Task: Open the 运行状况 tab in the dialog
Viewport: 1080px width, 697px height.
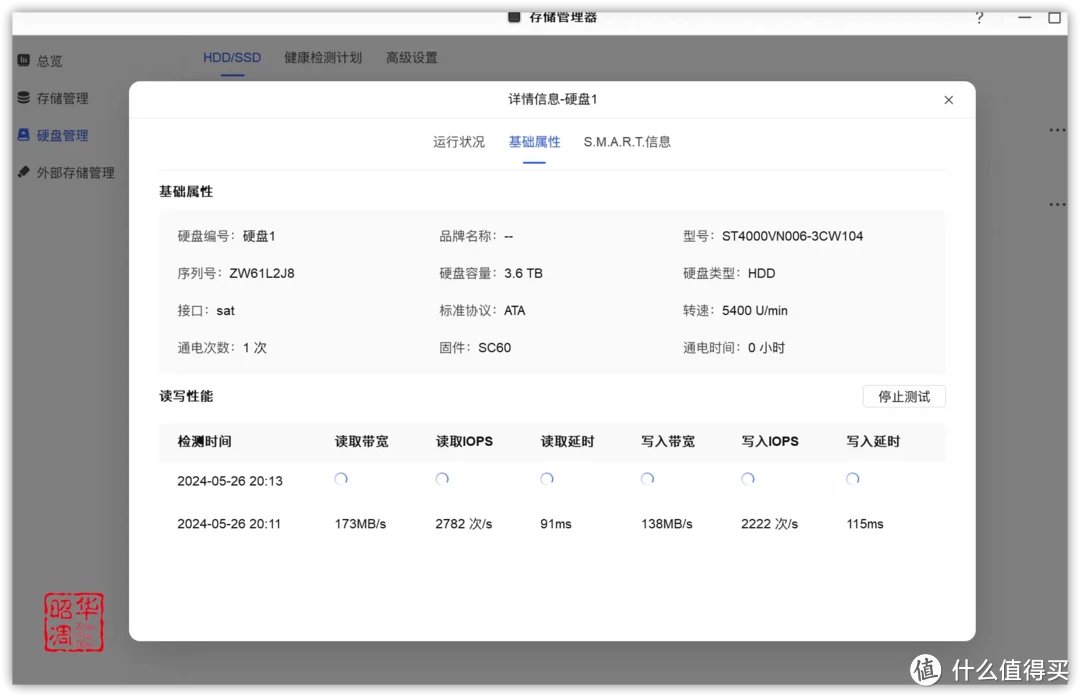Action: 458,142
